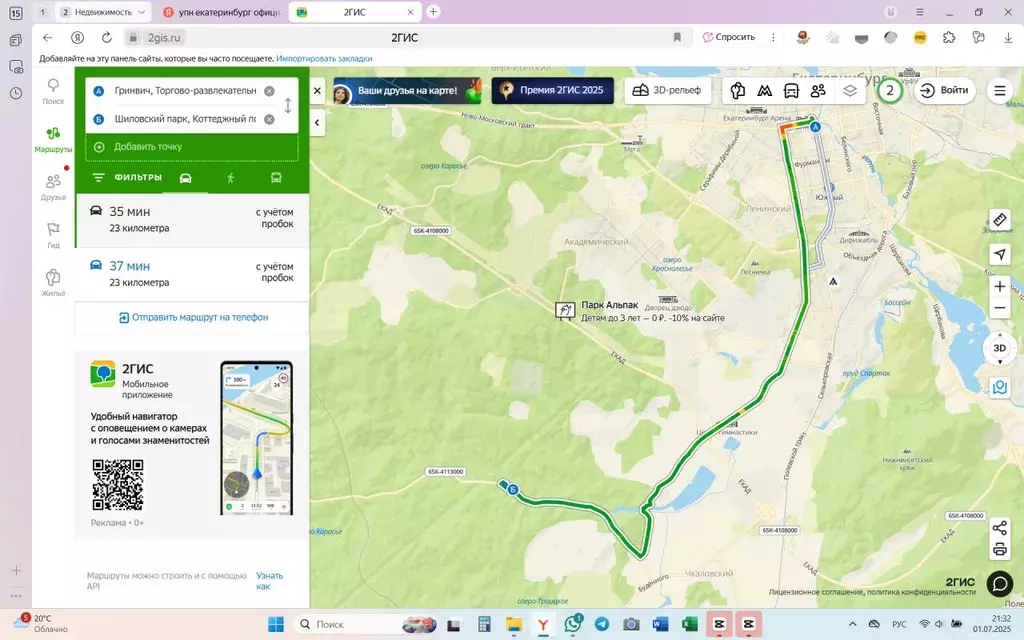Open the hamburger main menu
Viewport: 1024px width, 640px height.
click(x=999, y=91)
